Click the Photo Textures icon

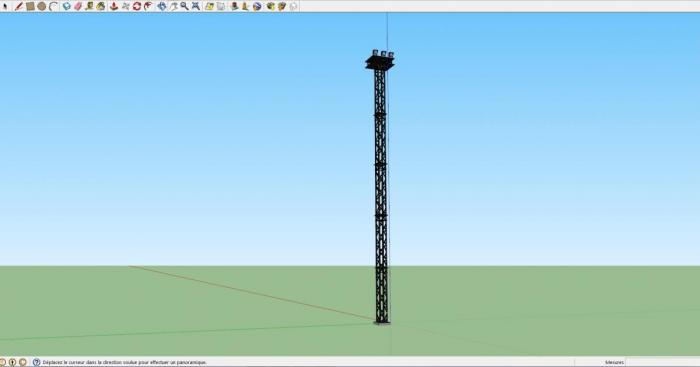coord(246,6)
